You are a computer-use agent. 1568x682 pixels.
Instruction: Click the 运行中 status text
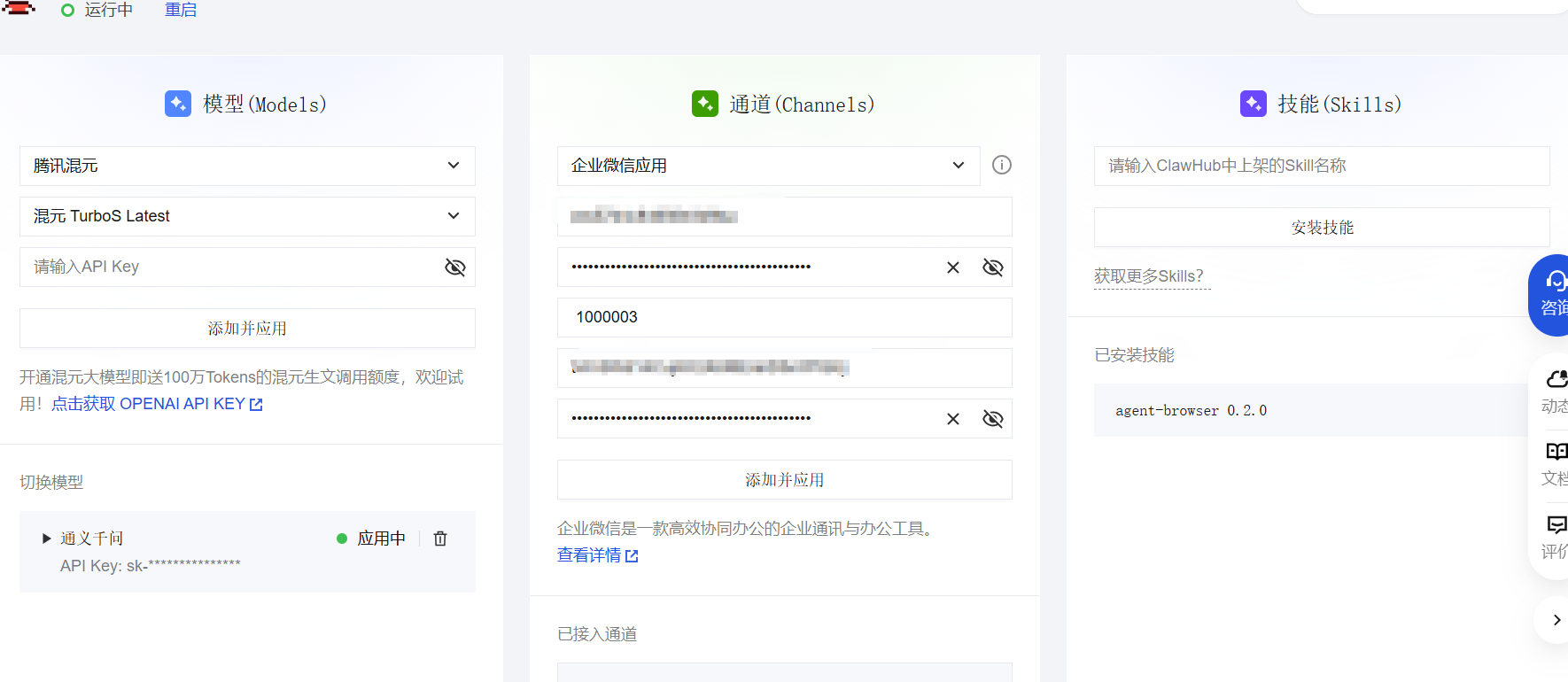pos(109,10)
